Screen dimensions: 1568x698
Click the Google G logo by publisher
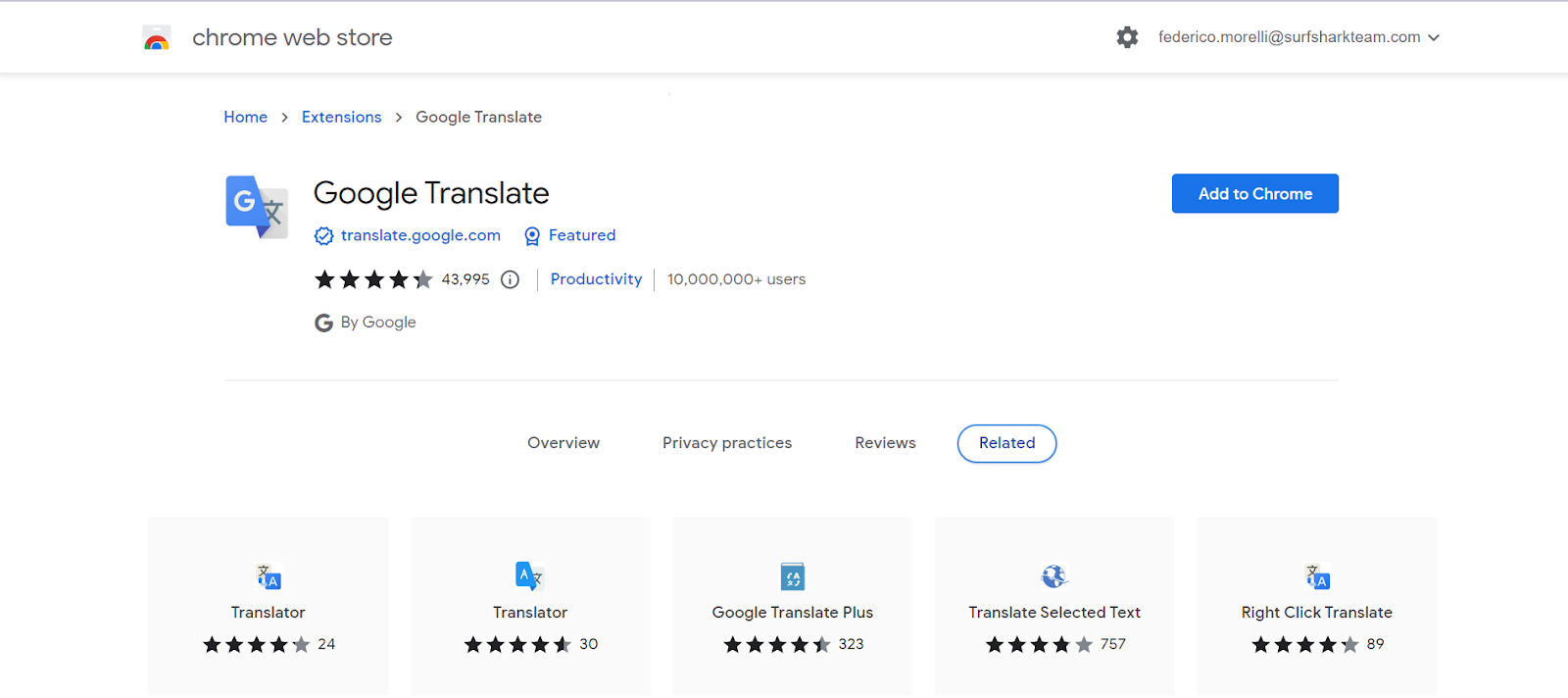323,323
